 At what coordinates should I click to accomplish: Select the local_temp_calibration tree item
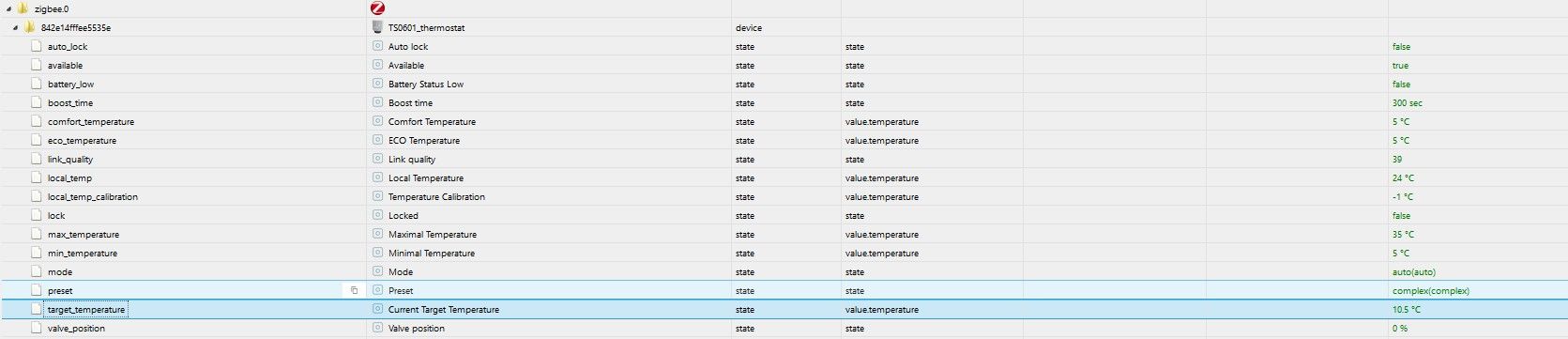tap(93, 197)
